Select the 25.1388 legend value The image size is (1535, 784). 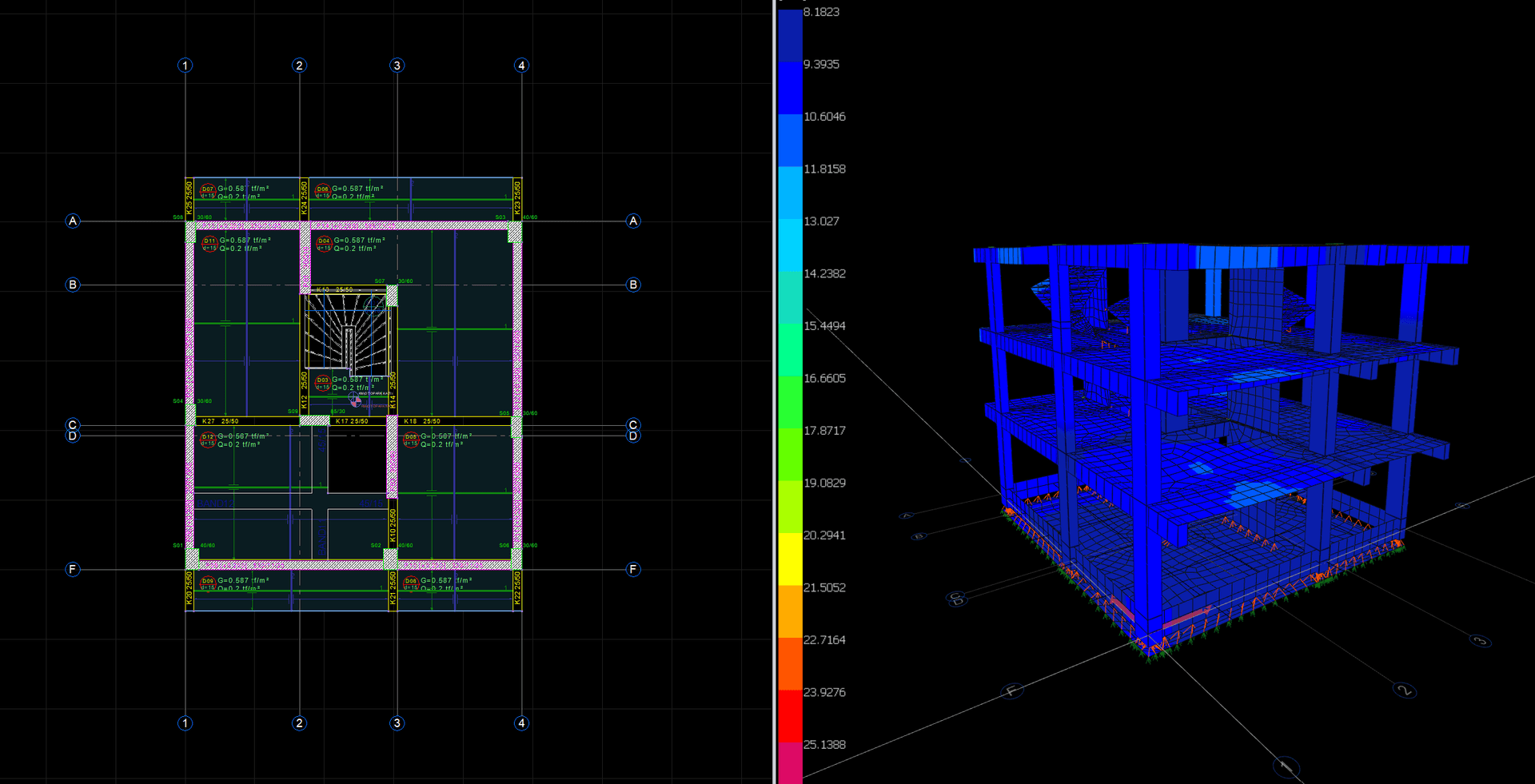pyautogui.click(x=824, y=745)
